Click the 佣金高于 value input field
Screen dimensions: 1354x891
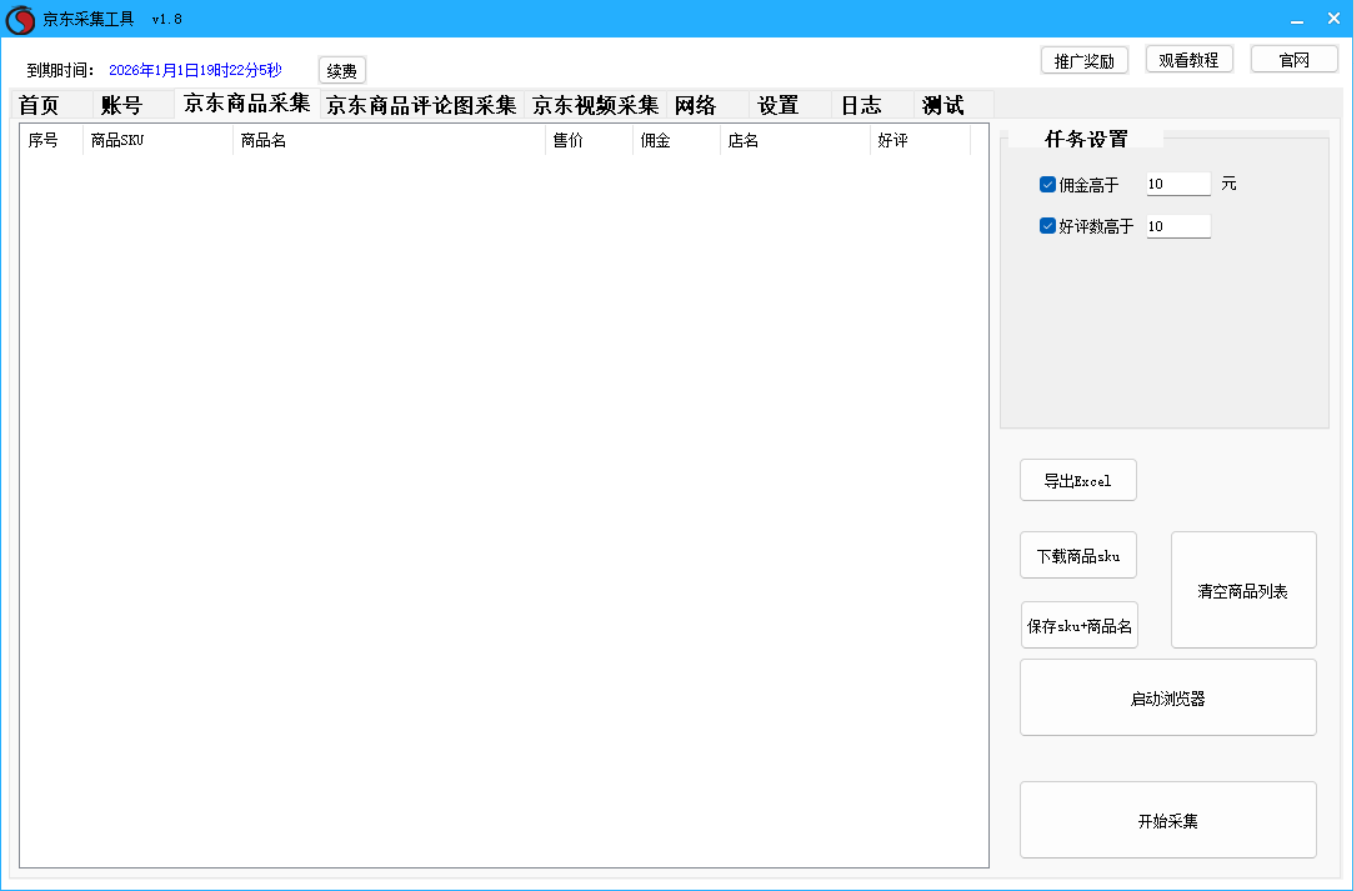coord(1177,184)
